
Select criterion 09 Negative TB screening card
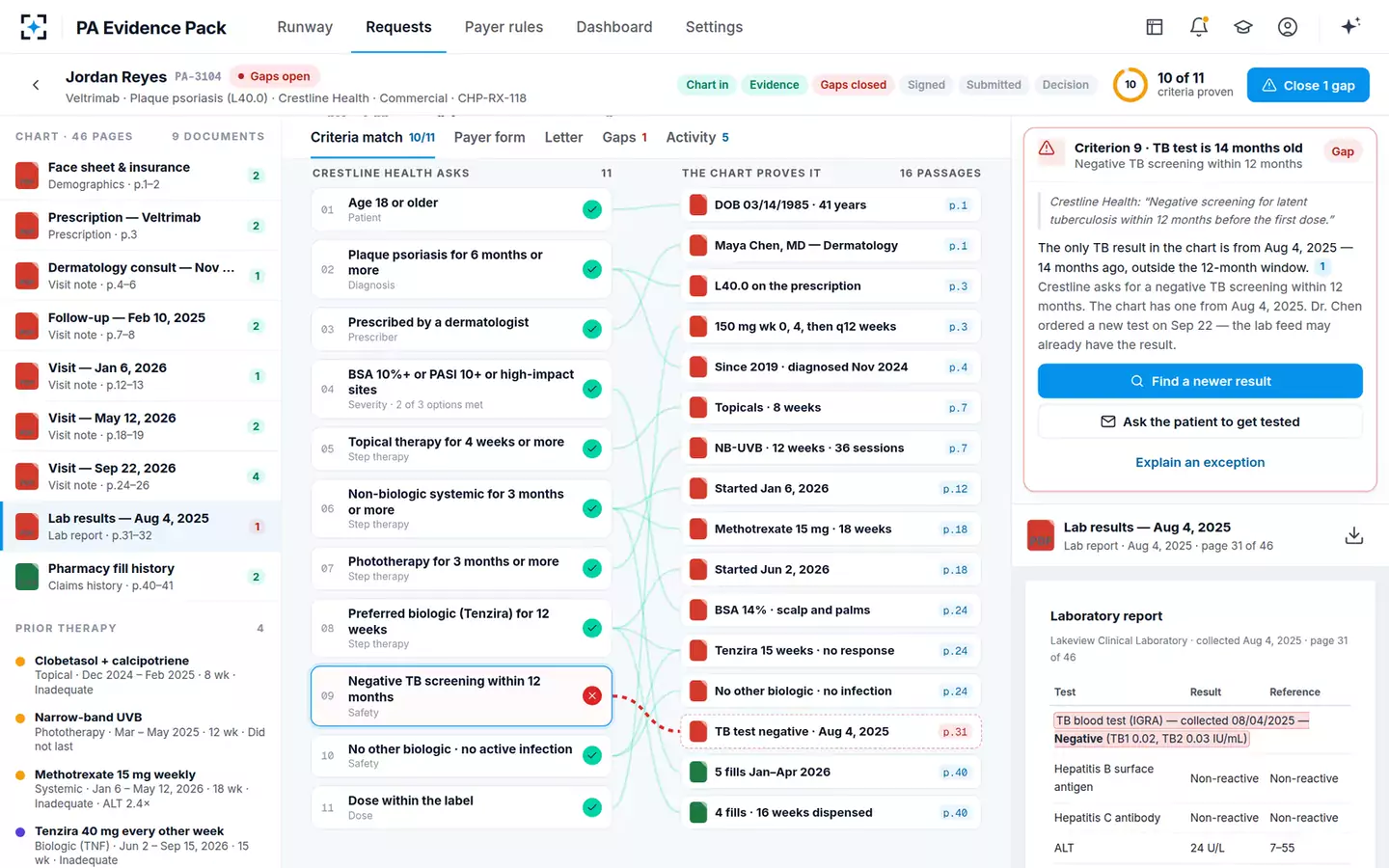[461, 695]
